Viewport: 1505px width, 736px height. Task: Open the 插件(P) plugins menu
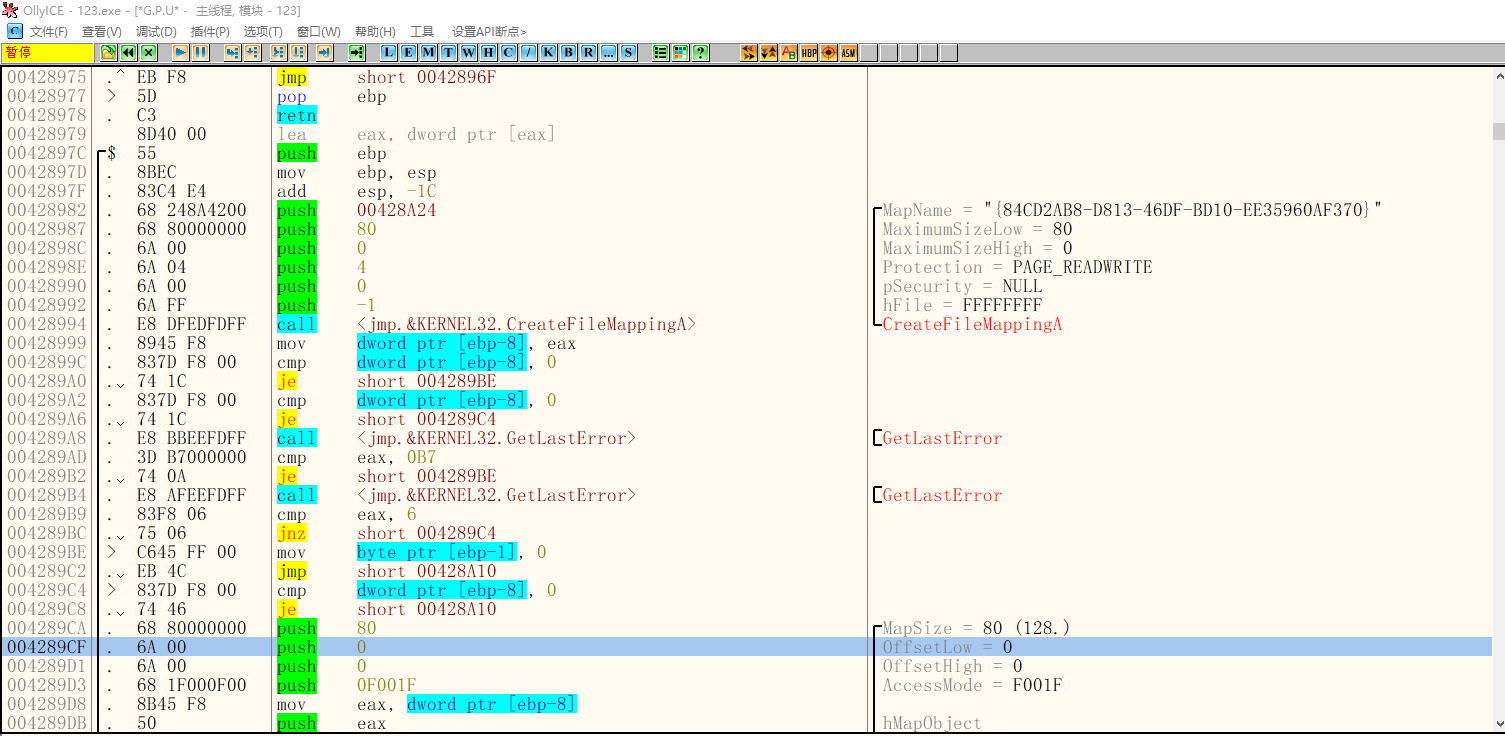pyautogui.click(x=210, y=32)
